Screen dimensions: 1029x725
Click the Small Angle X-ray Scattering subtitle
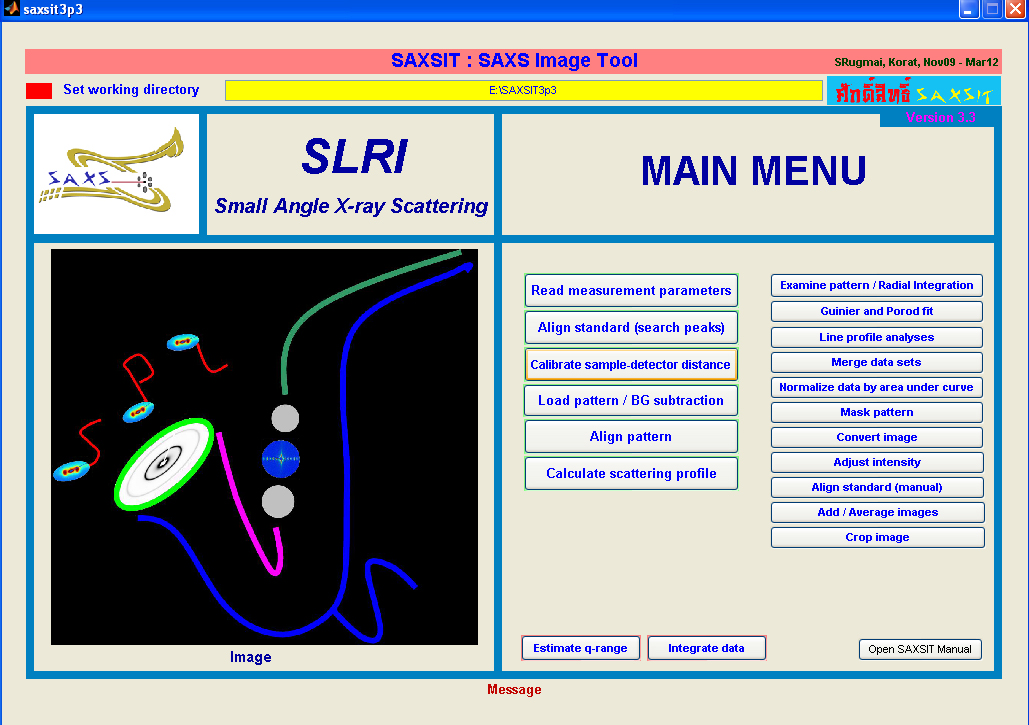[x=351, y=206]
